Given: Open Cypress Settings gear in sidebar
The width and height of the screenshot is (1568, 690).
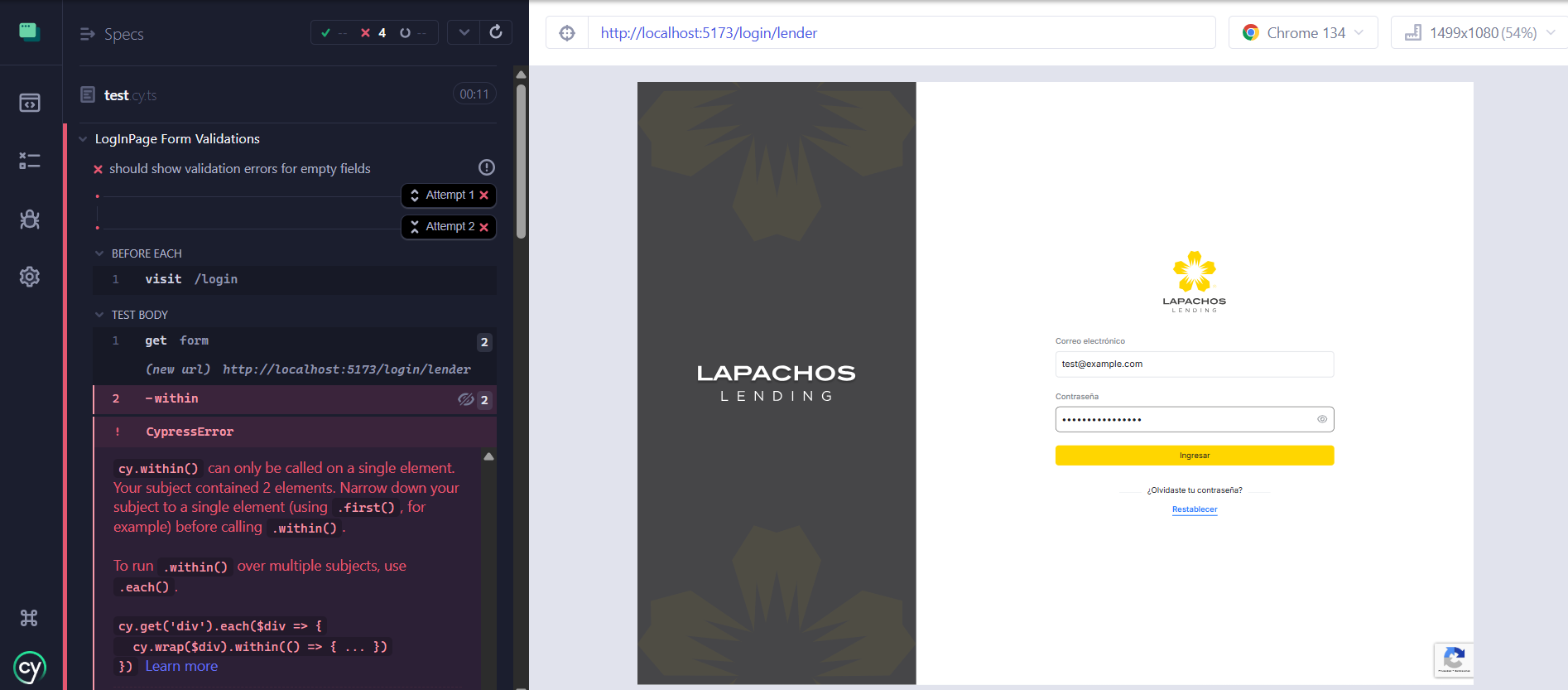Looking at the screenshot, I should (x=30, y=277).
